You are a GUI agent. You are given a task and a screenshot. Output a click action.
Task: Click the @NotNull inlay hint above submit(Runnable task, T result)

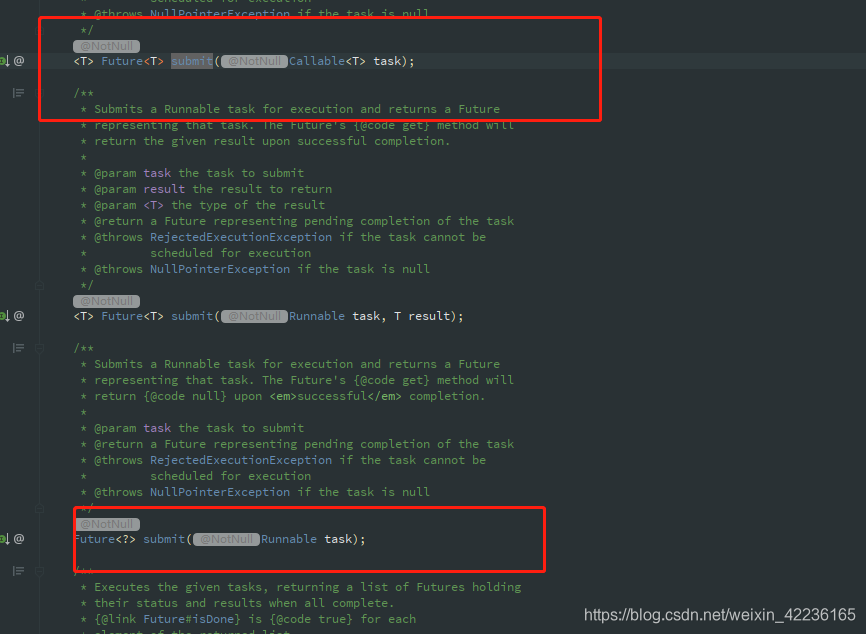click(107, 302)
